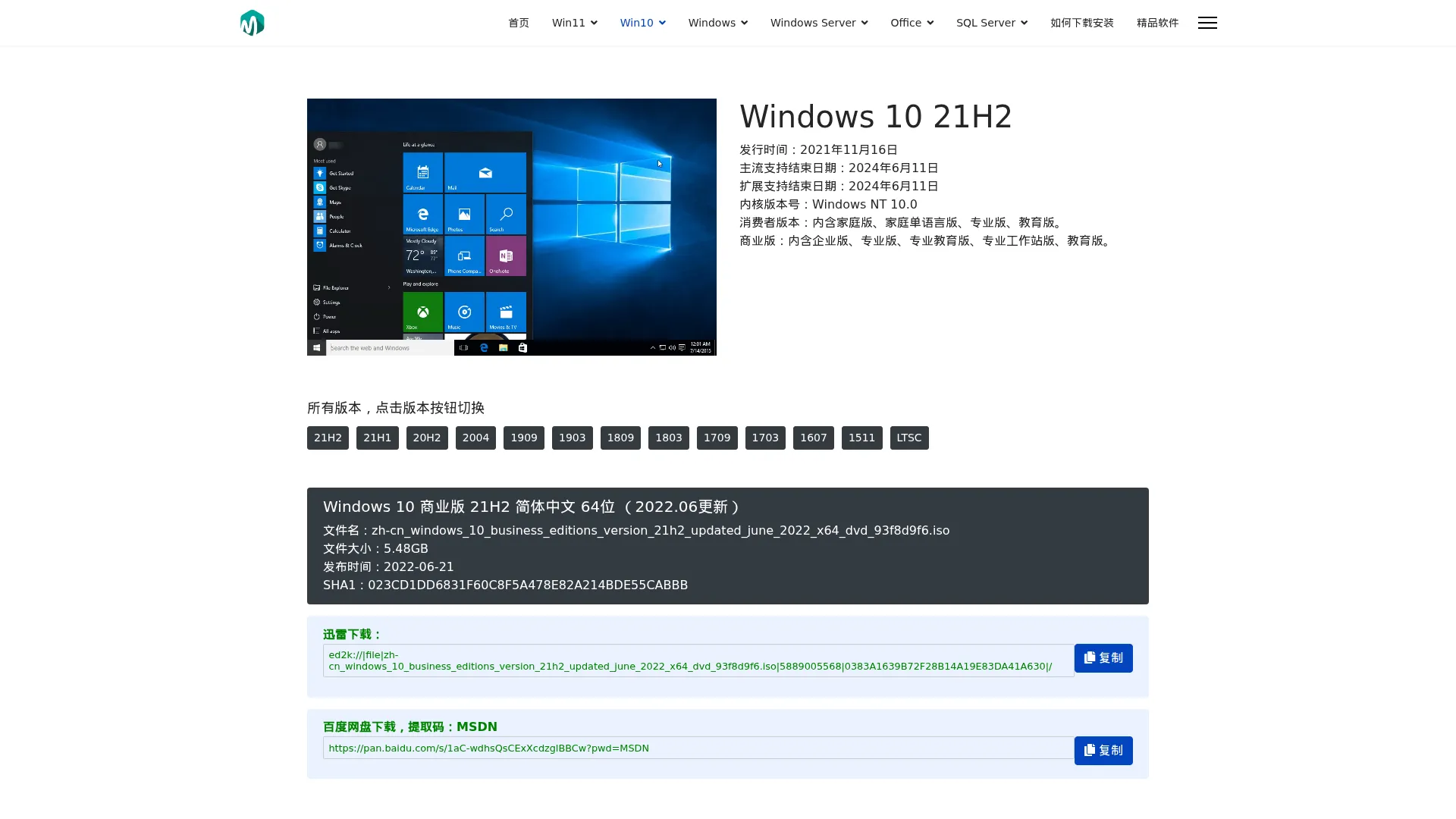The image size is (1456, 819).
Task: Open the hamburger menu icon
Action: [x=1207, y=23]
